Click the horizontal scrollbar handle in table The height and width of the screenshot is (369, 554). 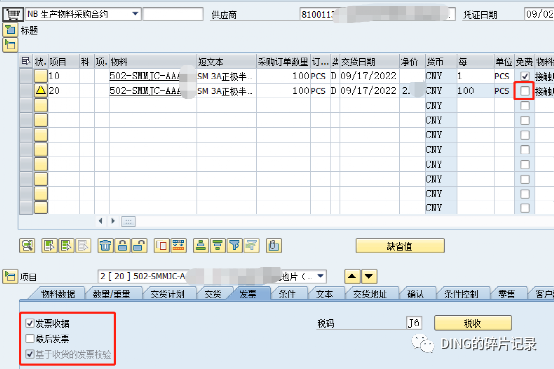(129, 222)
